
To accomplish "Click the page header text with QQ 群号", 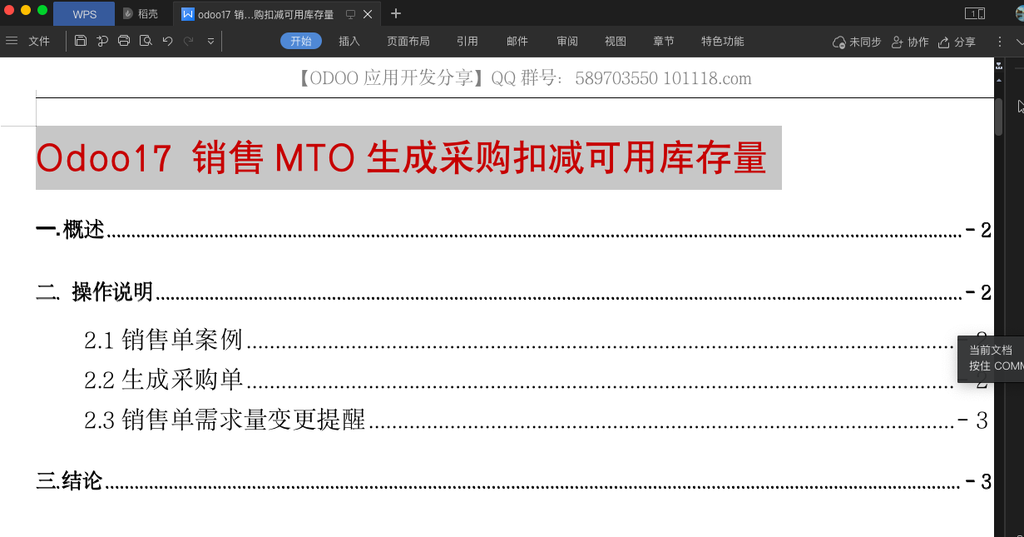I will 524,78.
